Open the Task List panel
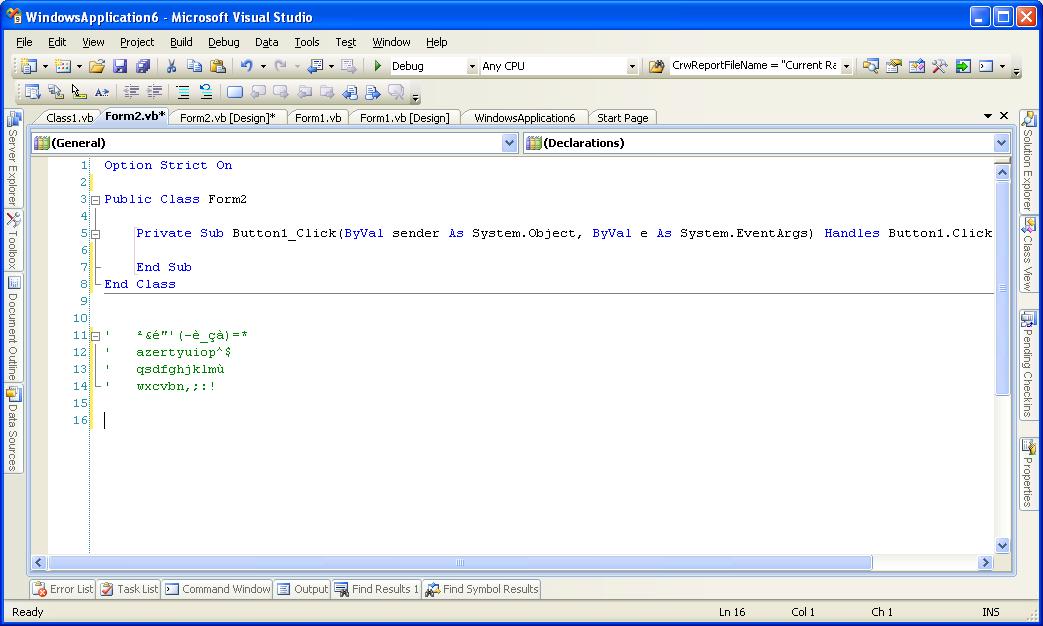 (129, 589)
